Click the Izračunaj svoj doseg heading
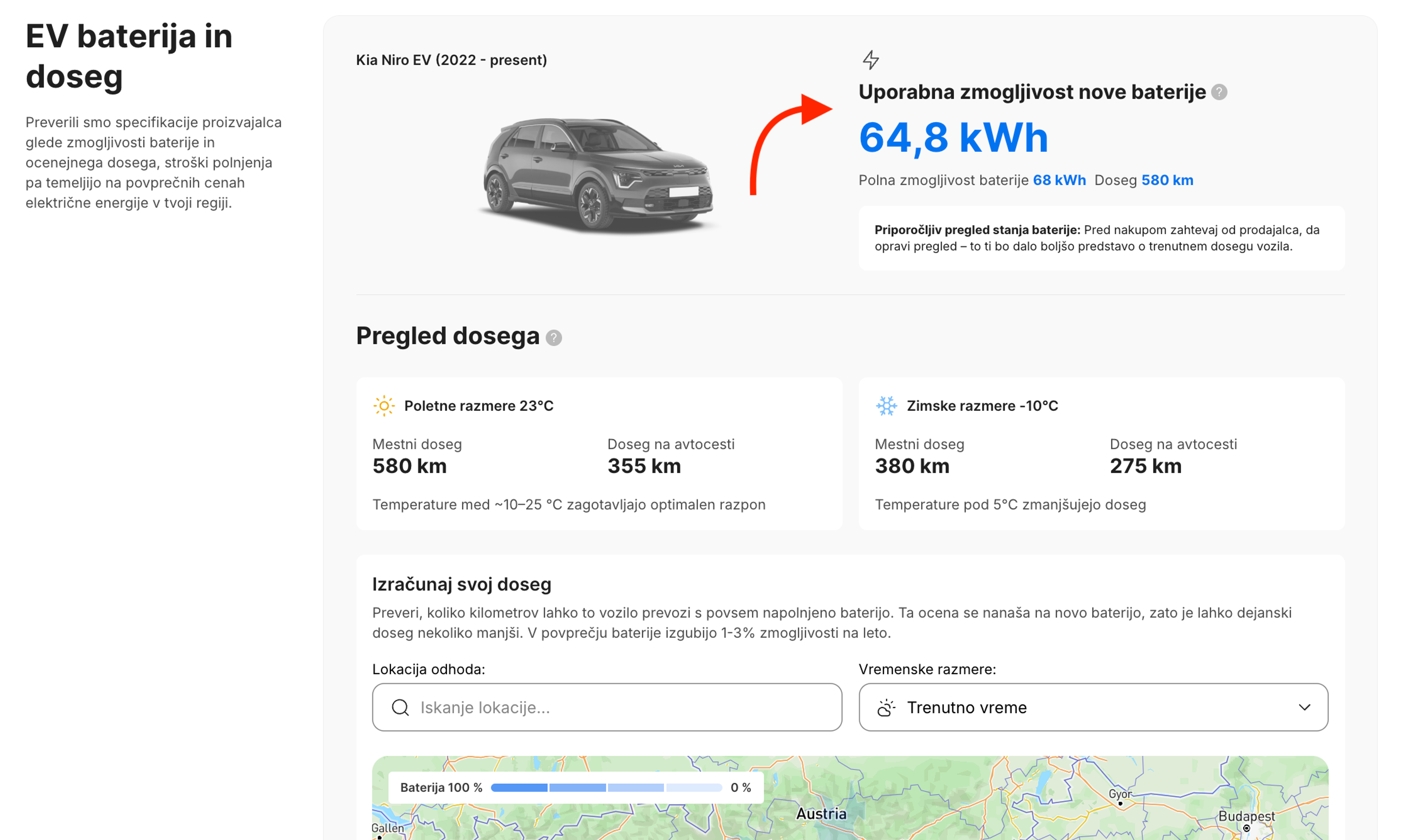The image size is (1401, 840). [461, 584]
